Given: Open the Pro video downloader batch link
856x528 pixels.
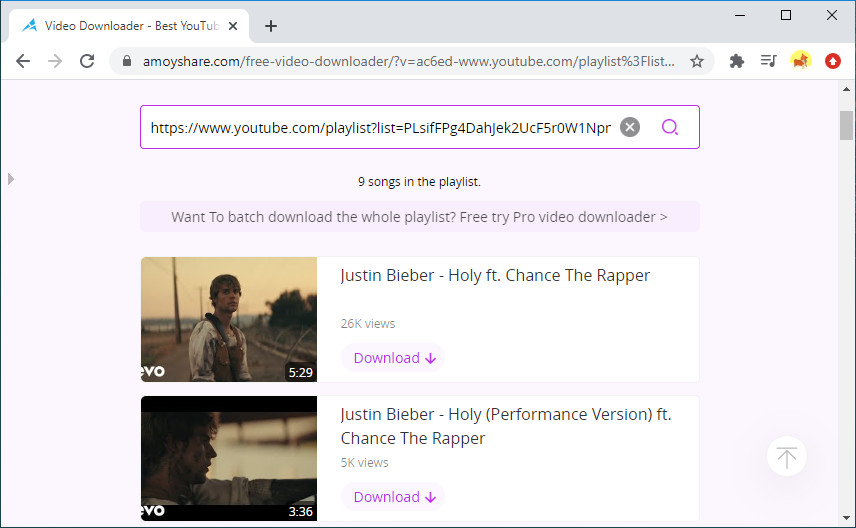Looking at the screenshot, I should pyautogui.click(x=419, y=217).
